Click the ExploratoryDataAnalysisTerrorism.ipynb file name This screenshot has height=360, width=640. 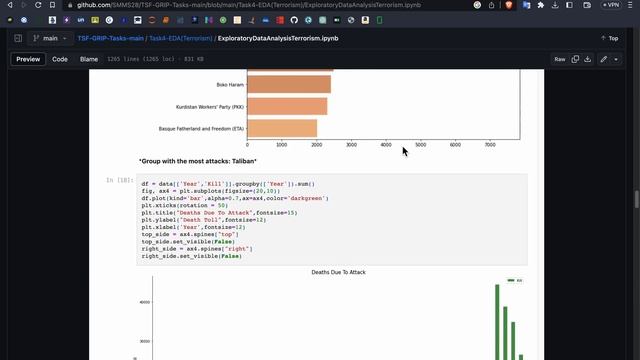[x=278, y=38]
